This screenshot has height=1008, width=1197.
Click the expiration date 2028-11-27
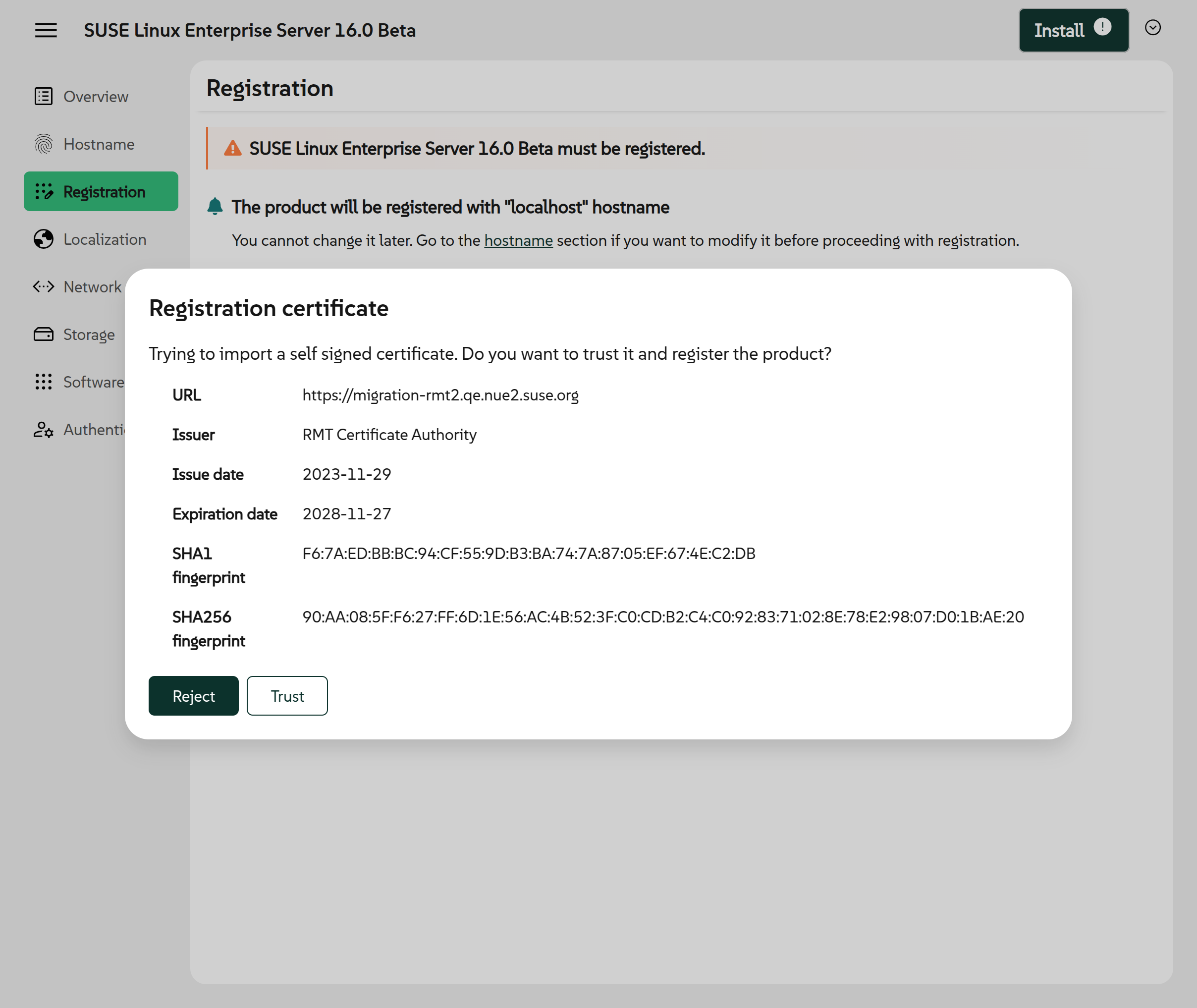346,514
